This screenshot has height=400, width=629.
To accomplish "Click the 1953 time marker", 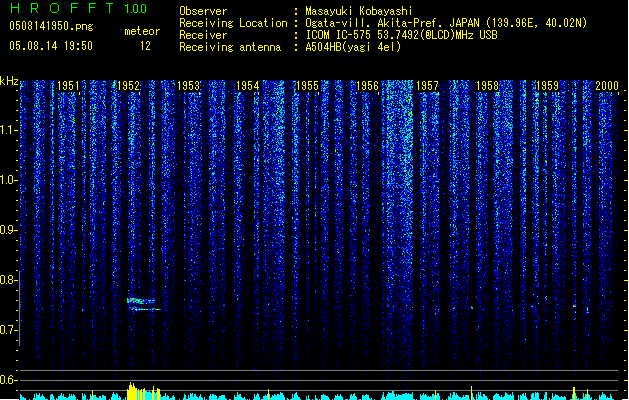I will click(x=188, y=86).
